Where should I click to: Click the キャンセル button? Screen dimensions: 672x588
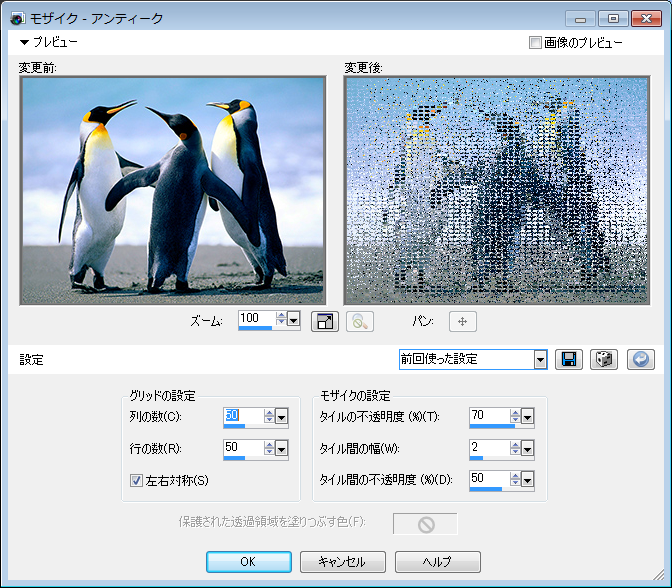pyautogui.click(x=342, y=562)
